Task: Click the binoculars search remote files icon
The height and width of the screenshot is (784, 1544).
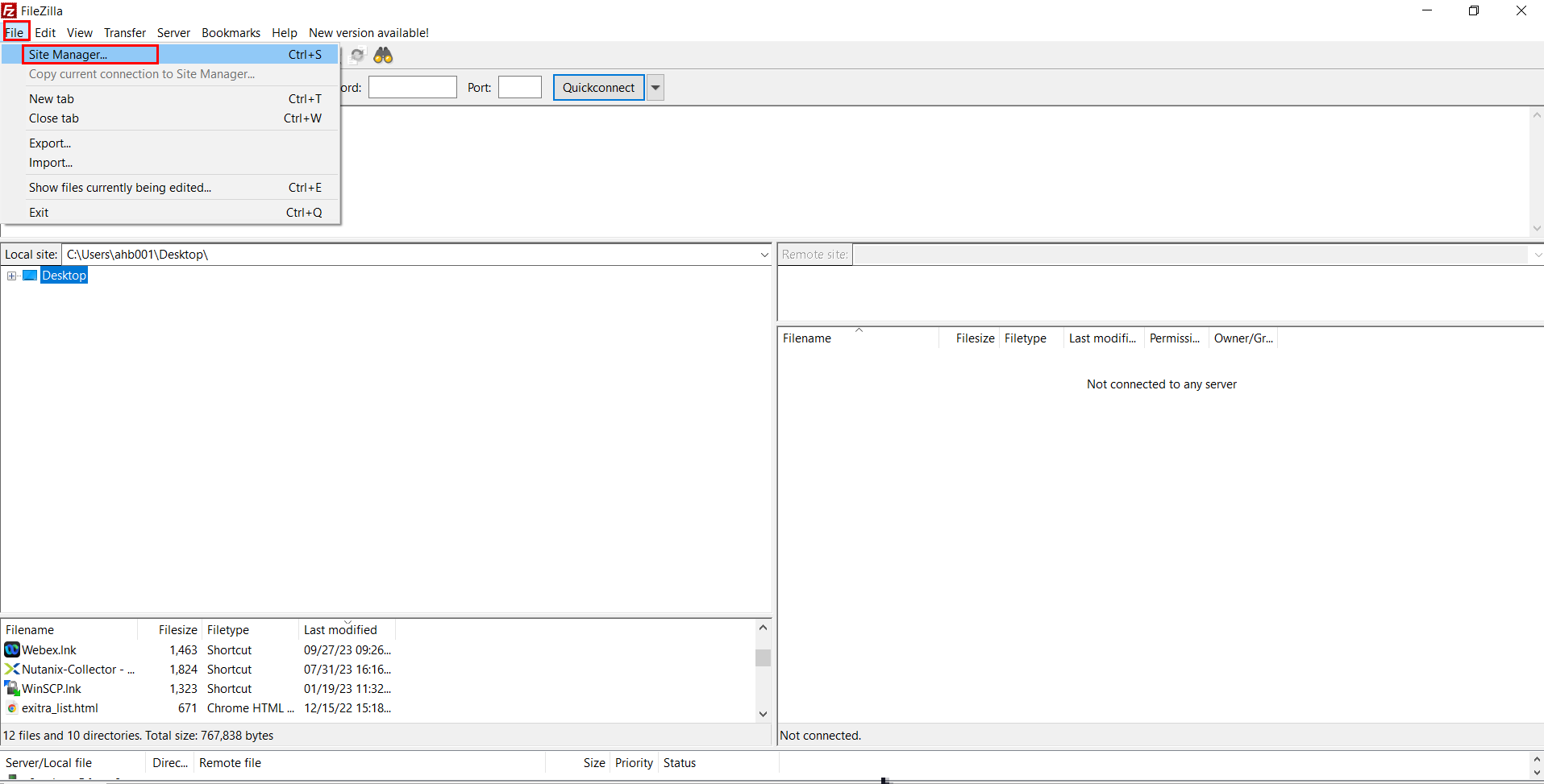Action: pyautogui.click(x=383, y=55)
